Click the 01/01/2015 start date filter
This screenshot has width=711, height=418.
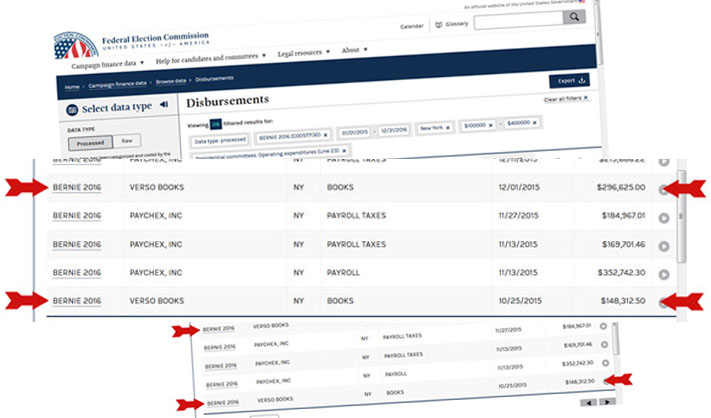pos(355,132)
